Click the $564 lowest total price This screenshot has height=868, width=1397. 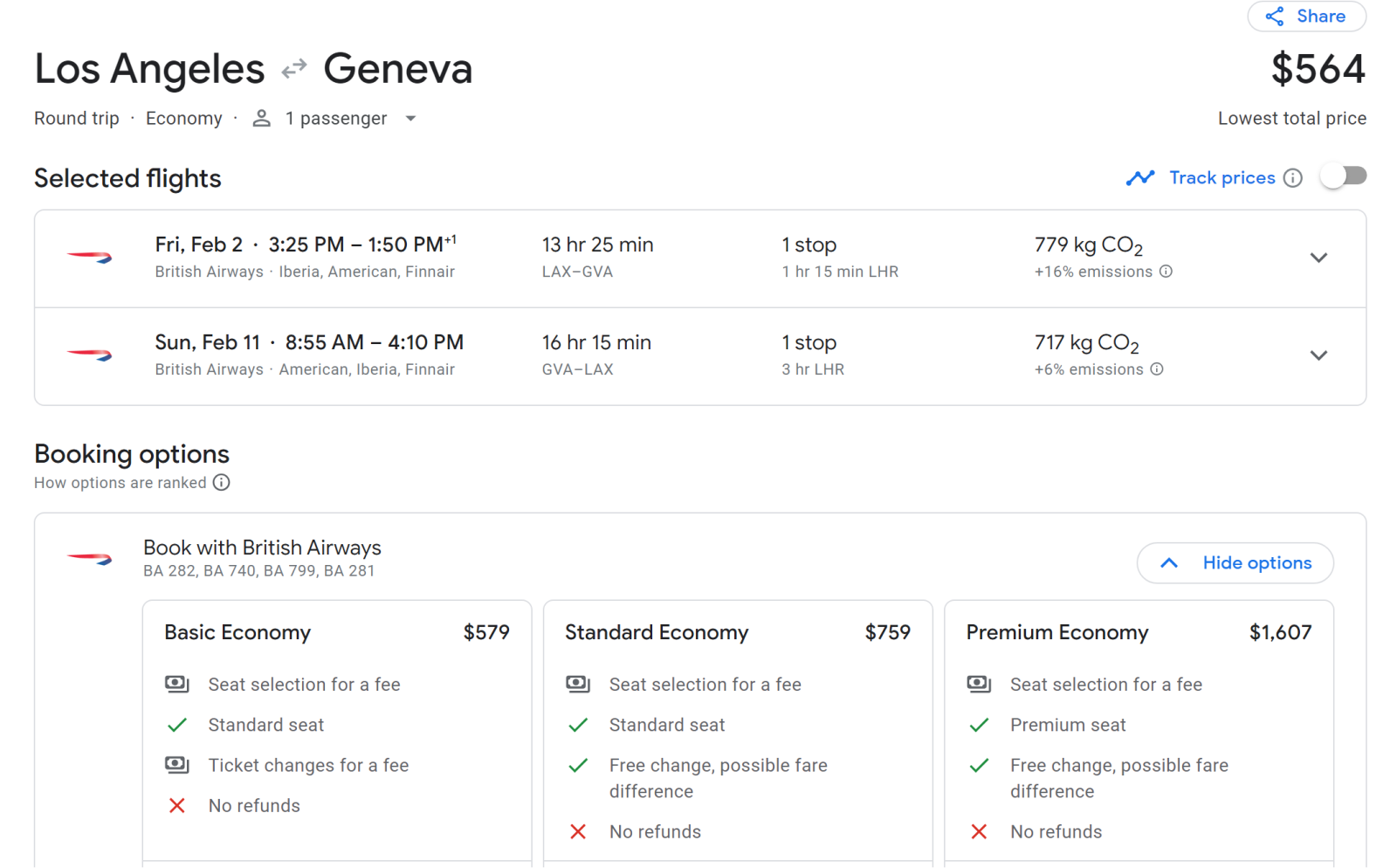[x=1318, y=69]
